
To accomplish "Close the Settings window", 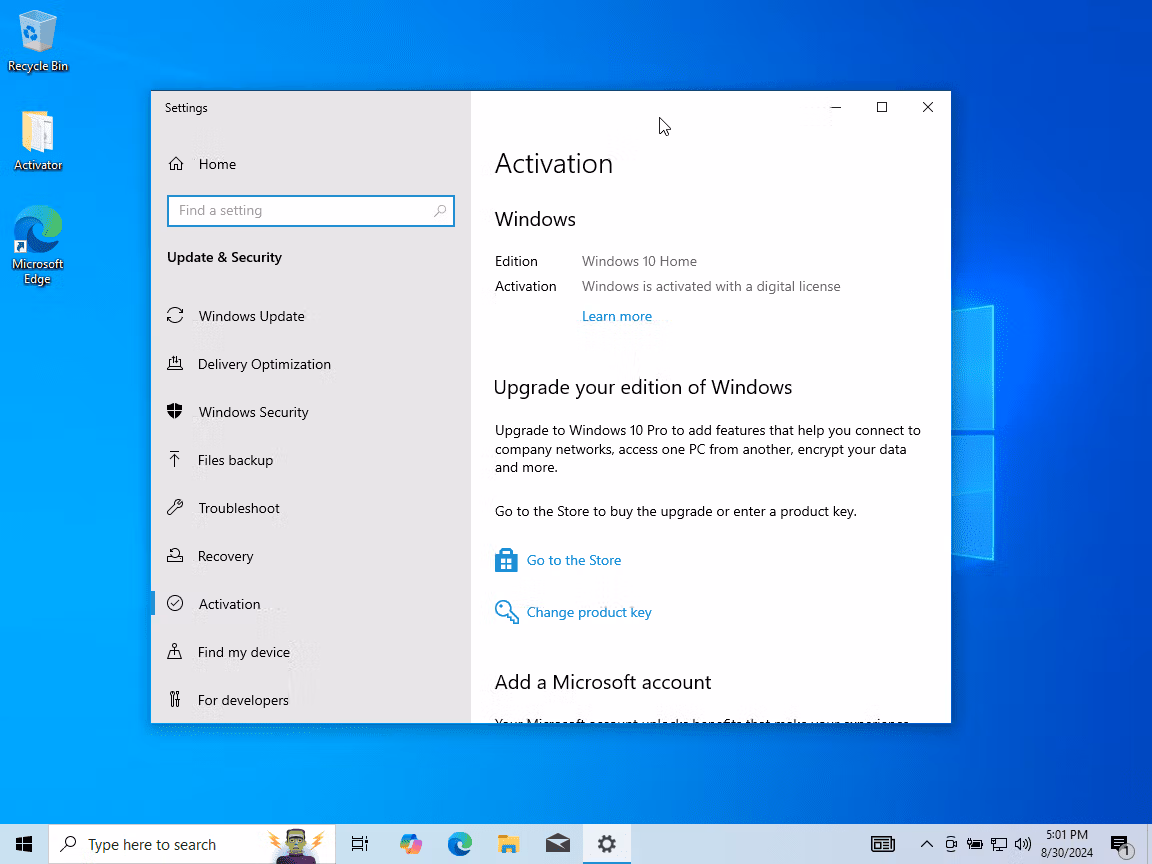I will tap(928, 107).
